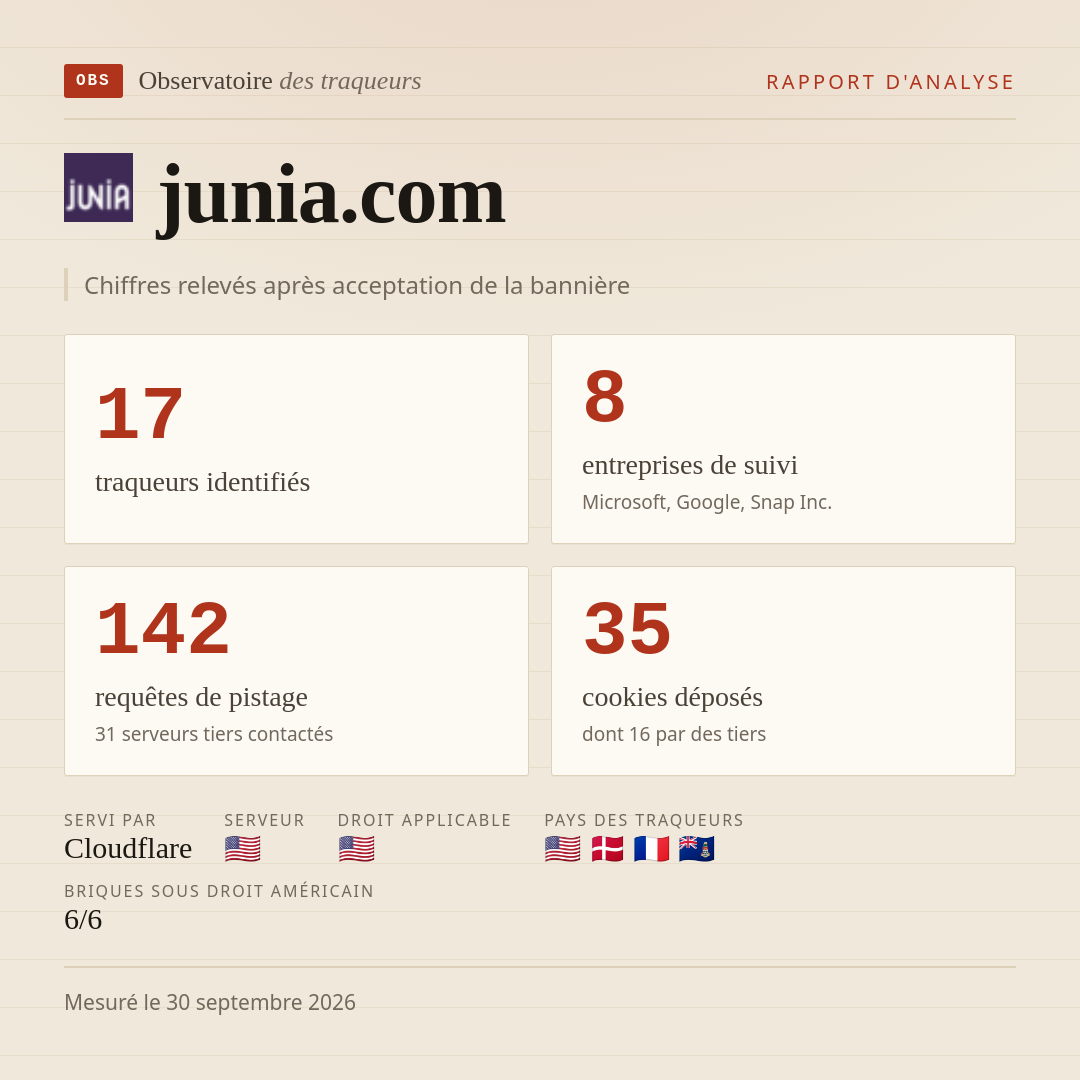Click 'Chiffres relevés après acceptation' subtitle
This screenshot has width=1080, height=1080.
tap(357, 285)
